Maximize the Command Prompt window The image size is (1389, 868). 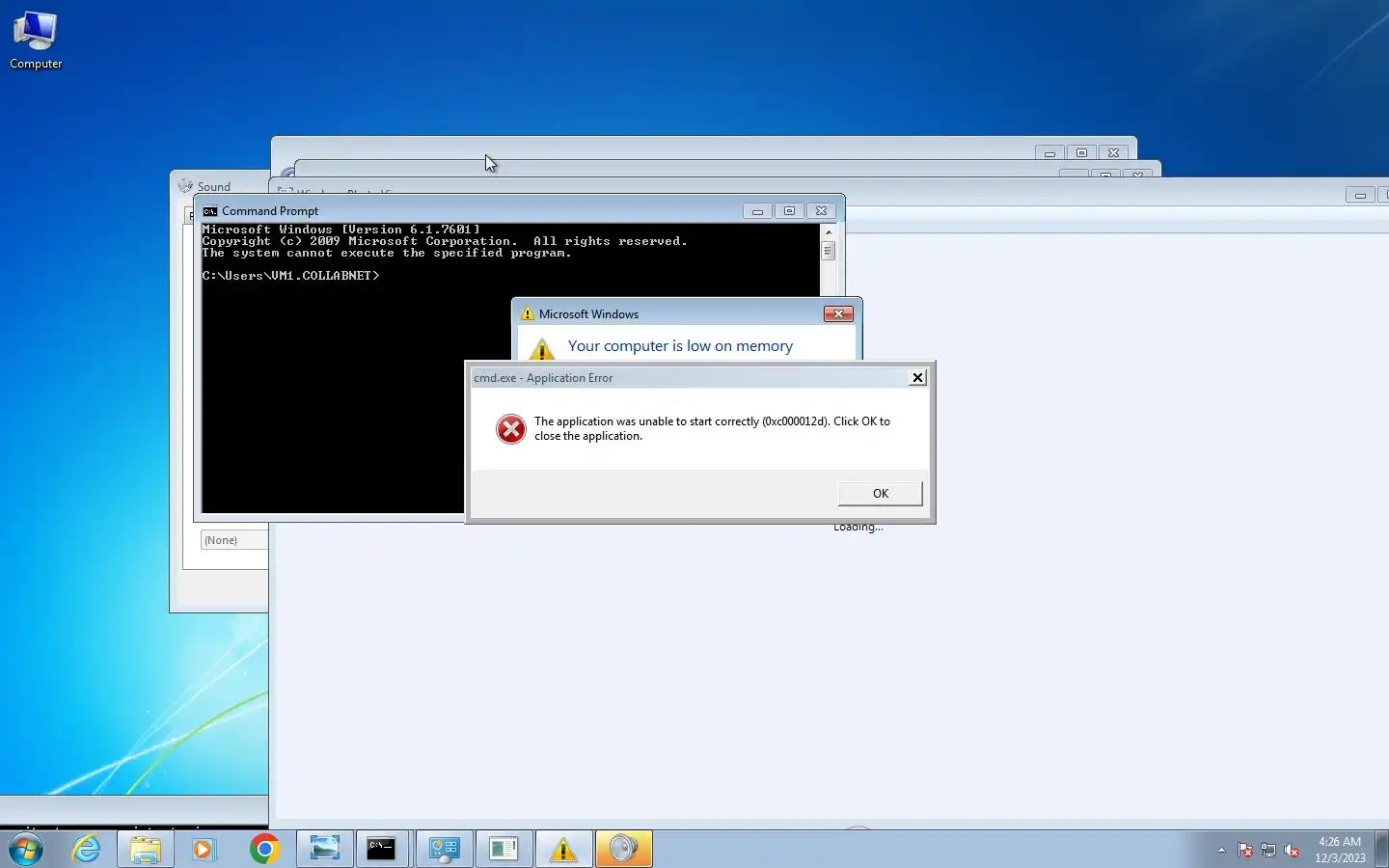pos(789,210)
